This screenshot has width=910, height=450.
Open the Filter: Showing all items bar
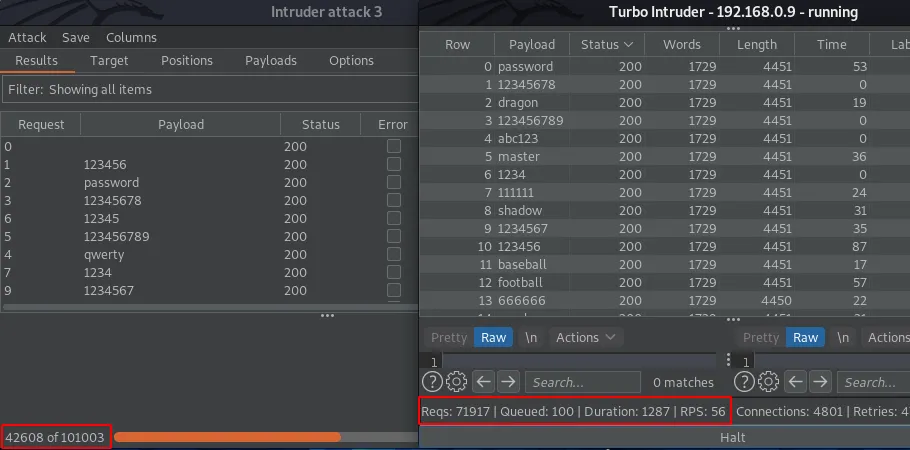[208, 90]
